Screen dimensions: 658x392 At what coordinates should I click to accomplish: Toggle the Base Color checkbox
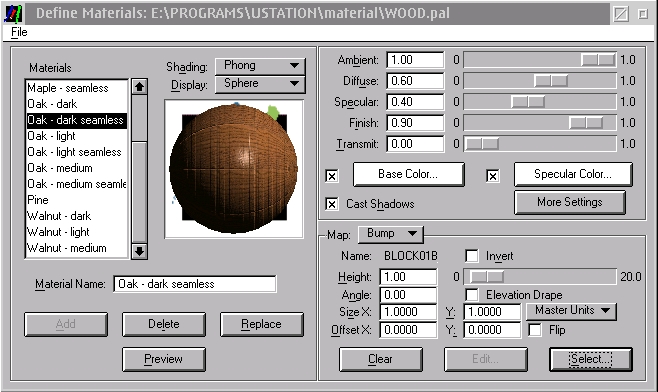[332, 176]
